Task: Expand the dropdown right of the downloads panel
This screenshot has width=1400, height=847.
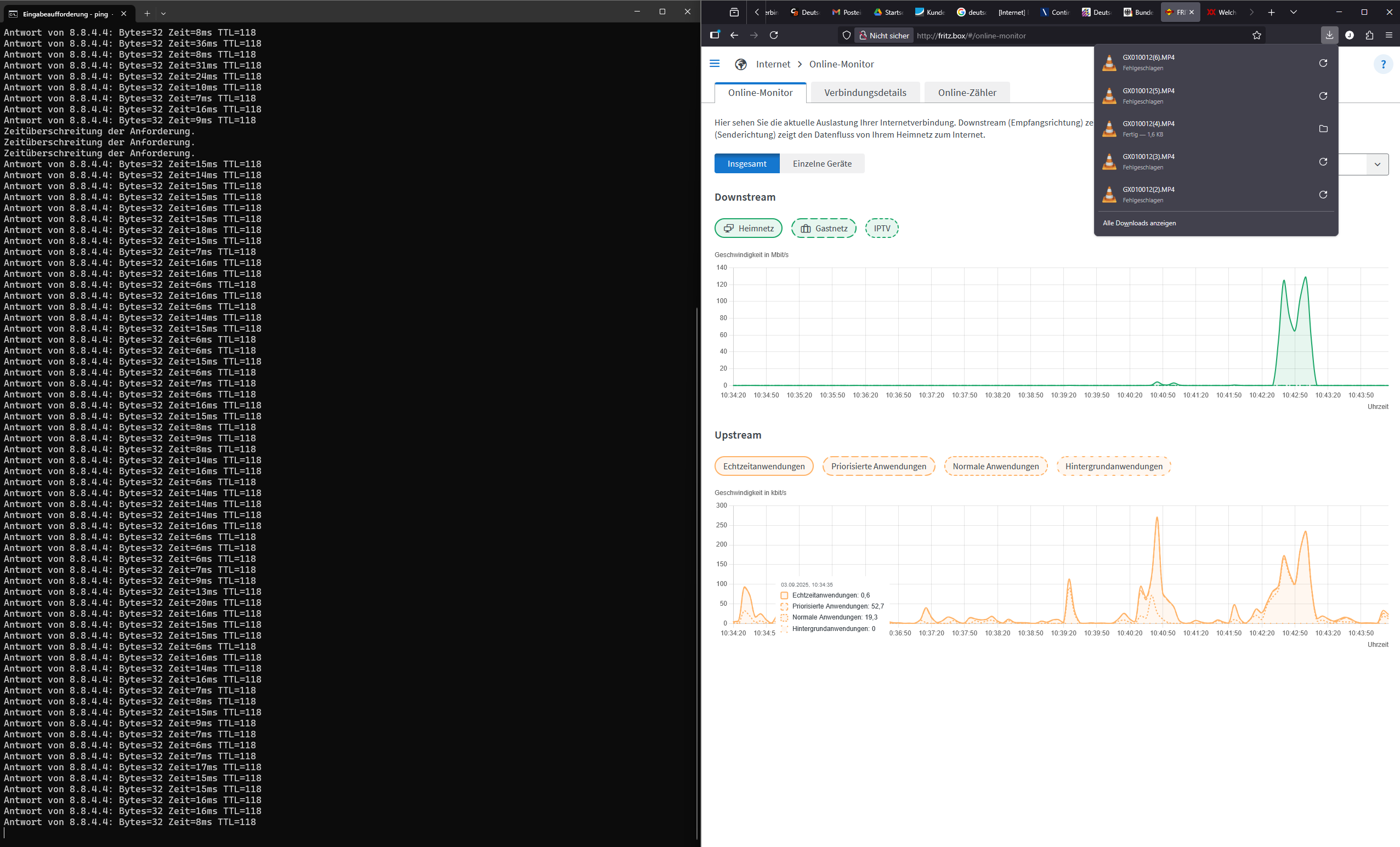Action: [1377, 164]
